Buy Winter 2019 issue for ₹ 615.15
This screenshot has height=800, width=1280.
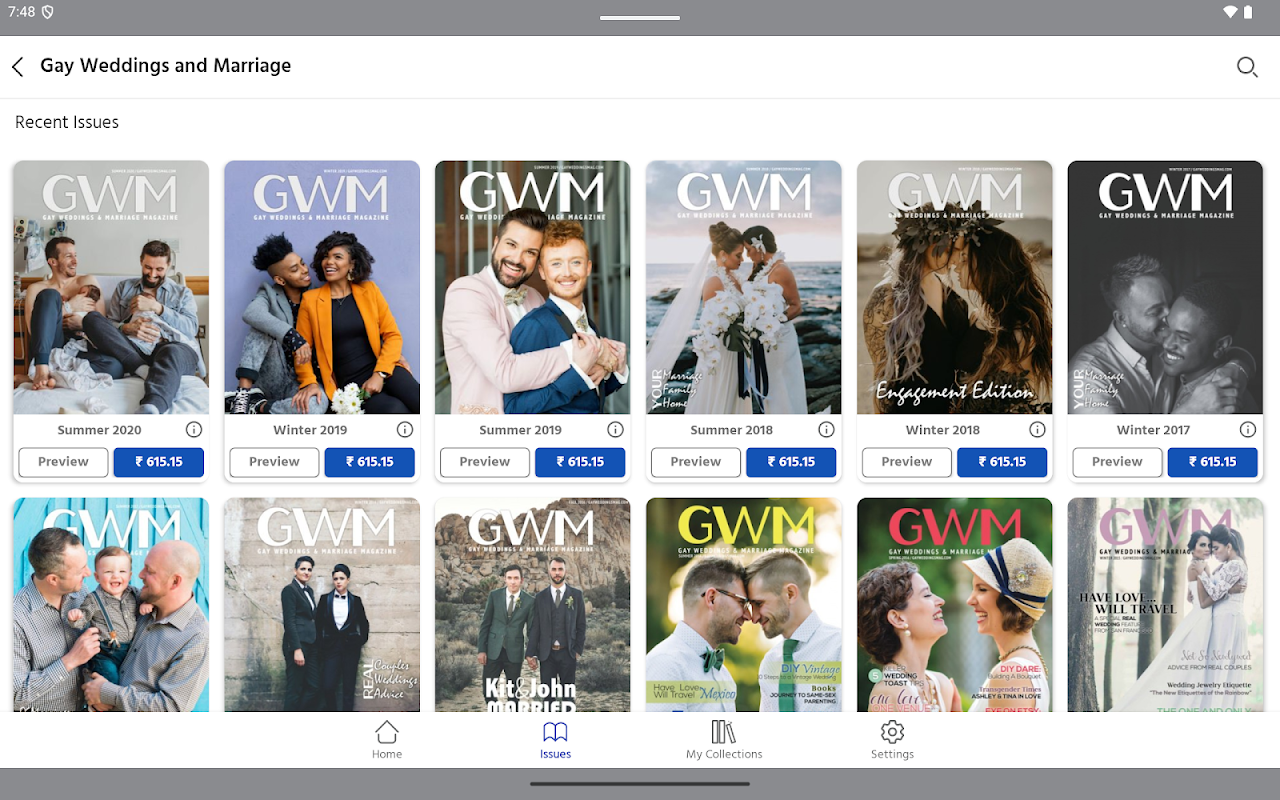click(370, 462)
